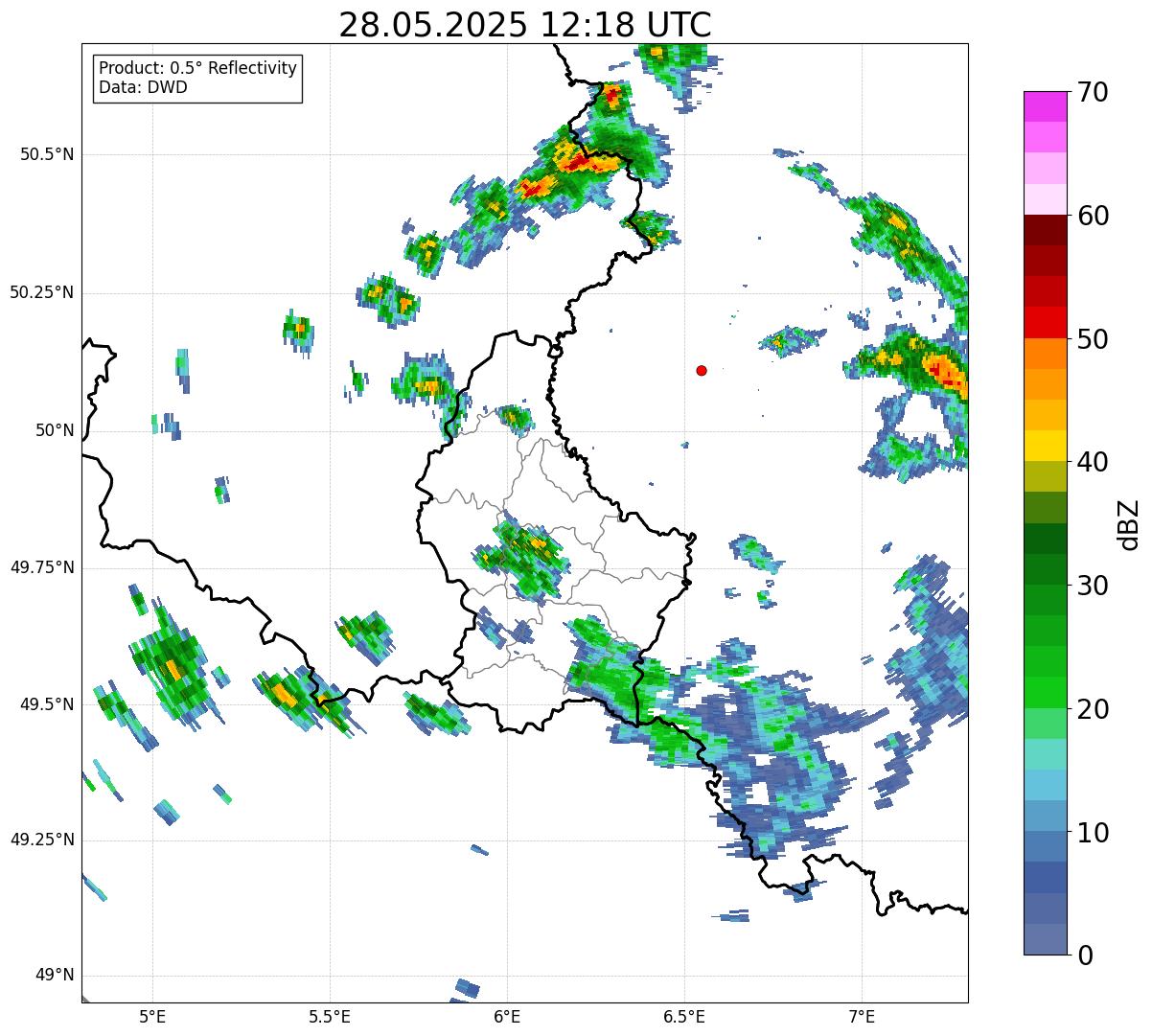This screenshot has width=1152, height=1036.
Task: Click the 50.5°N latitude label
Action: (46, 154)
